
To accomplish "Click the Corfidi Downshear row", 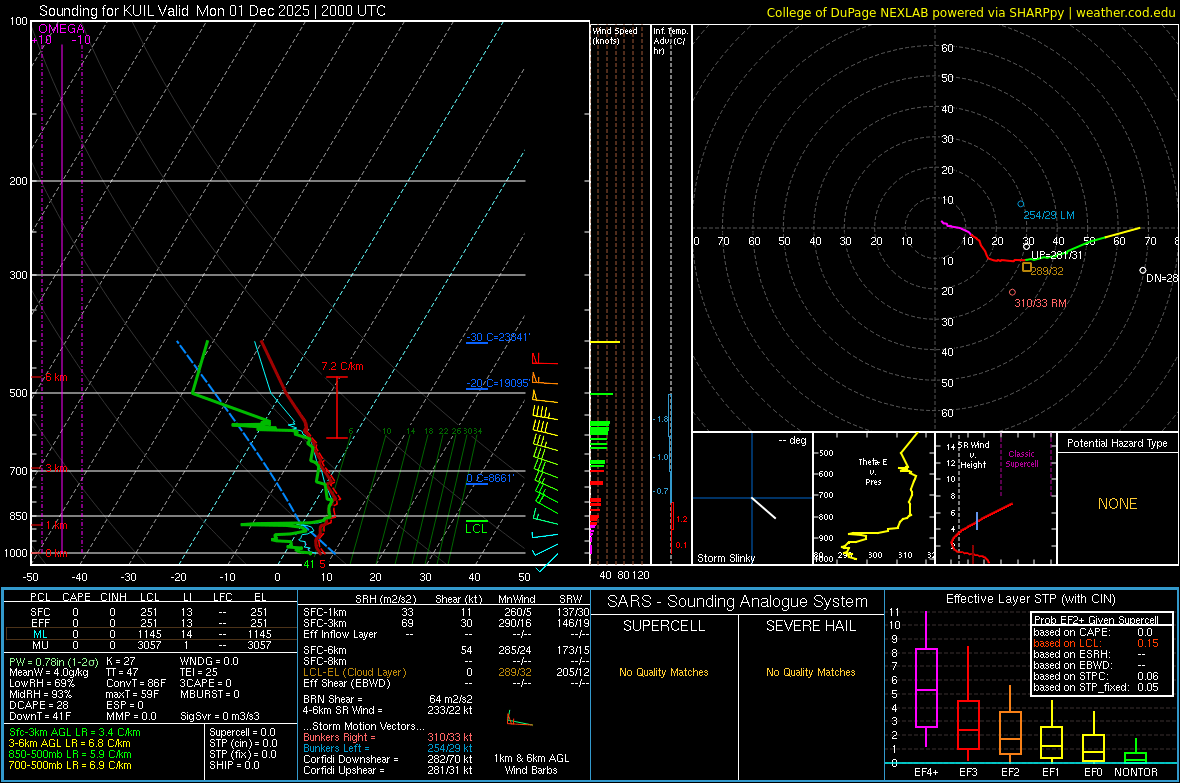I will click(x=388, y=760).
